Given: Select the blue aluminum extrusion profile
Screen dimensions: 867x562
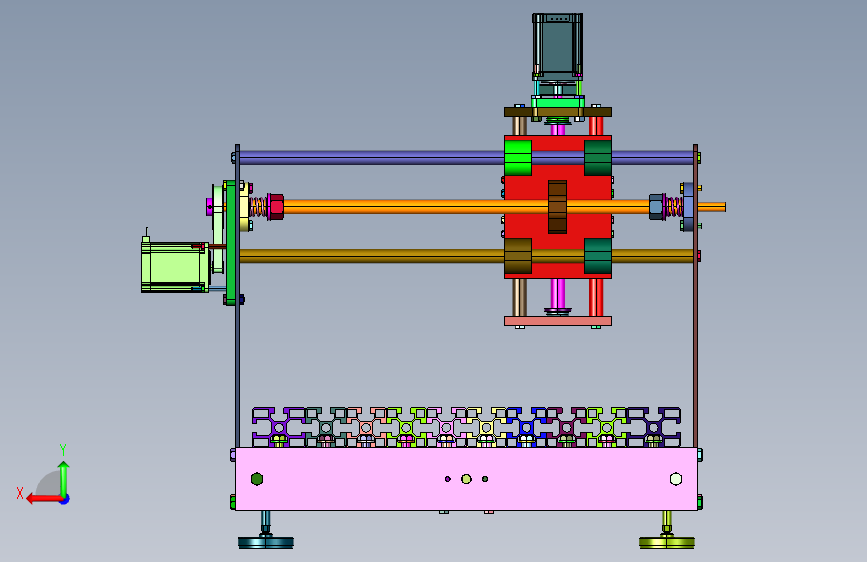Looking at the screenshot, I should 526,427.
